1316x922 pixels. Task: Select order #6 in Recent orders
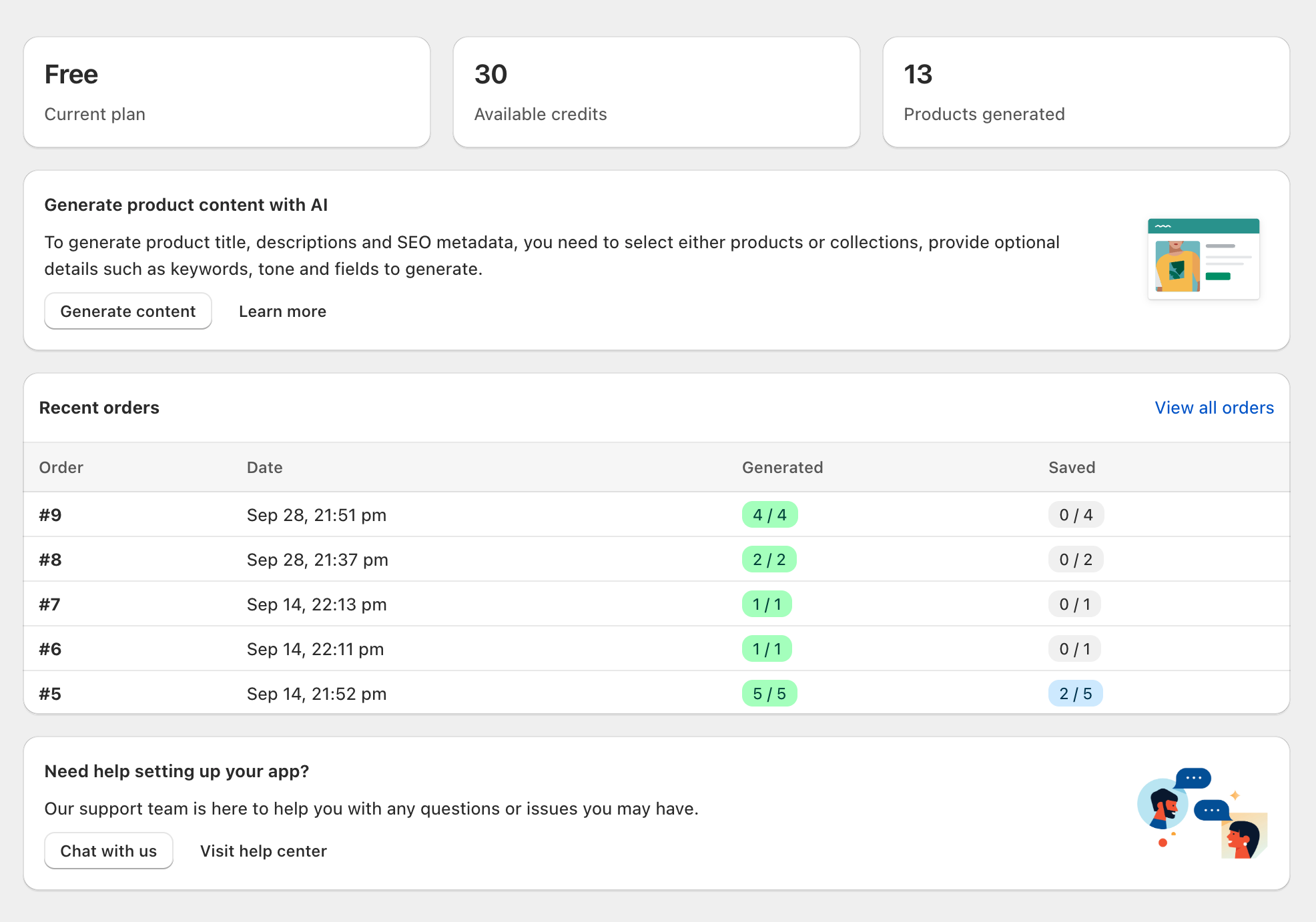51,649
